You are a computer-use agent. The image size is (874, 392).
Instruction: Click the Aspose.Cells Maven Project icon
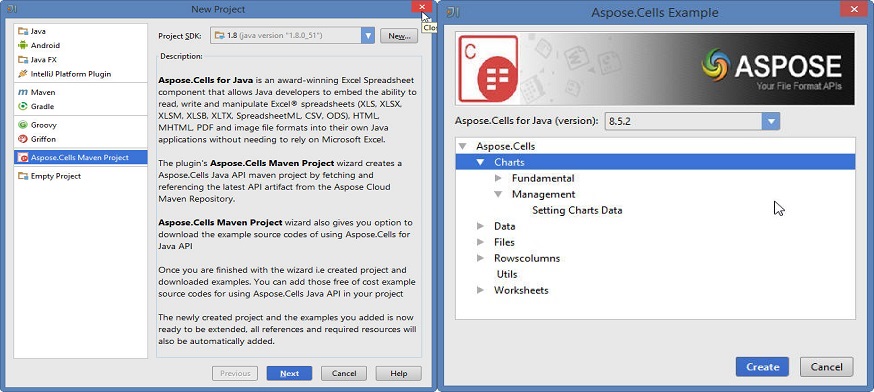point(23,158)
